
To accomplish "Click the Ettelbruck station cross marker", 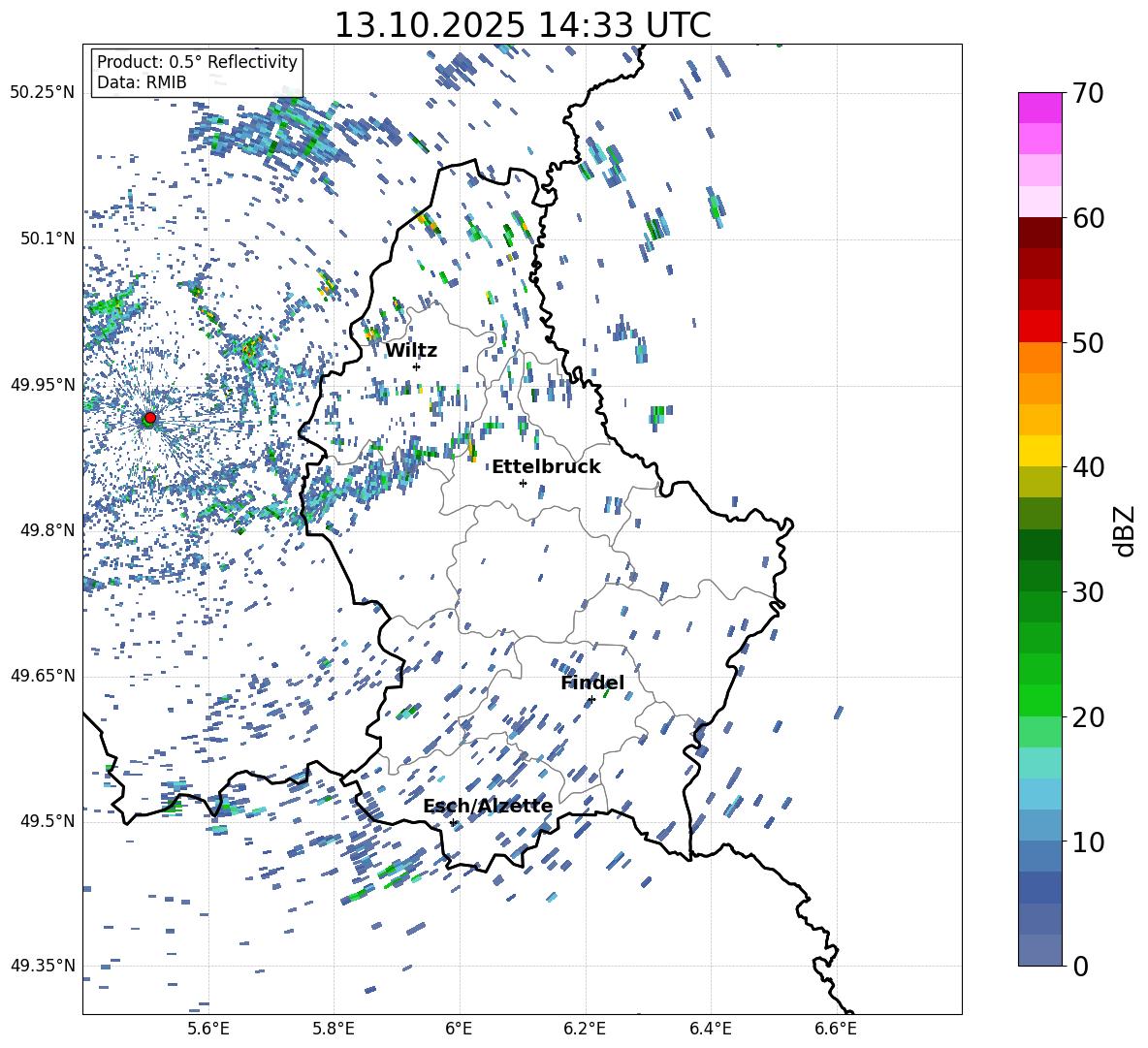I will [523, 483].
